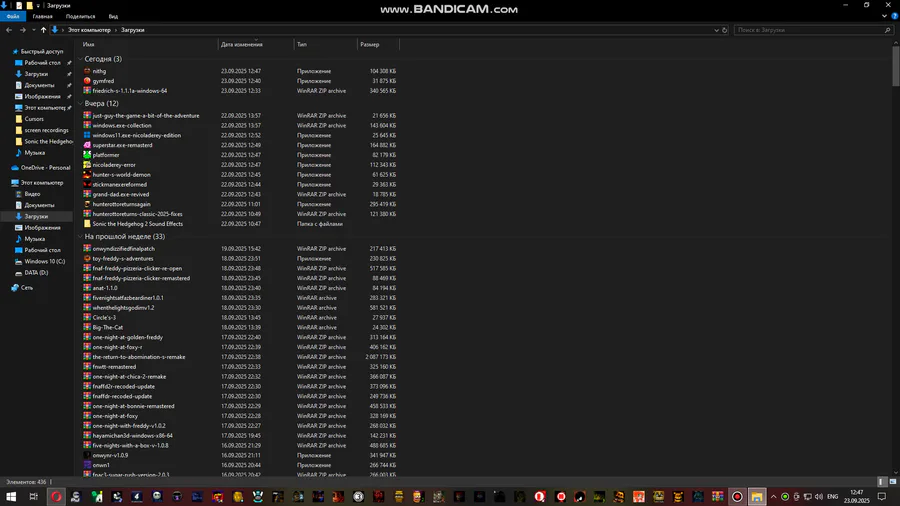The image size is (900, 506).
Task: Select the onwn1 application icon
Action: tap(87, 465)
